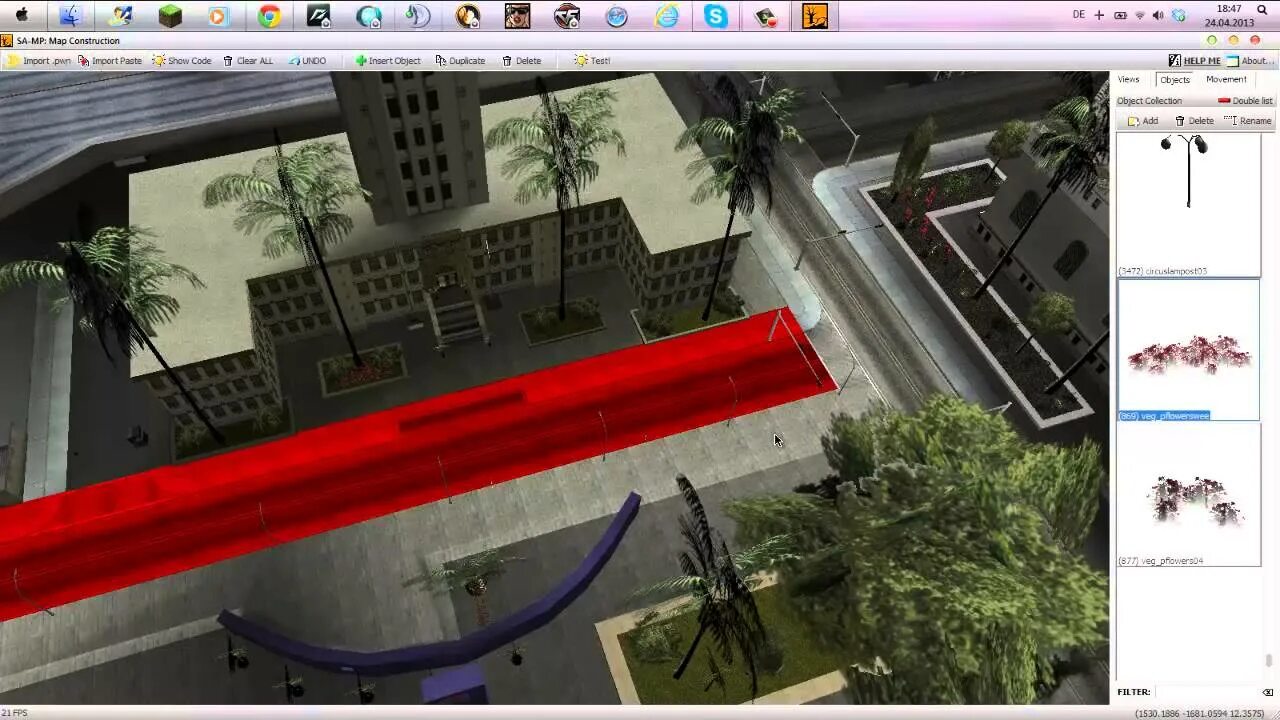The width and height of the screenshot is (1280, 720).
Task: Click into the FILTER input field
Action: [x=1206, y=692]
